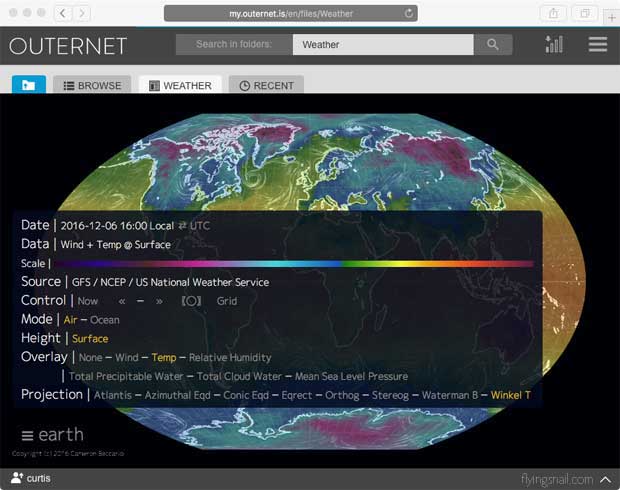620x490 pixels.
Task: Click the minus step back control
Action: (x=140, y=301)
